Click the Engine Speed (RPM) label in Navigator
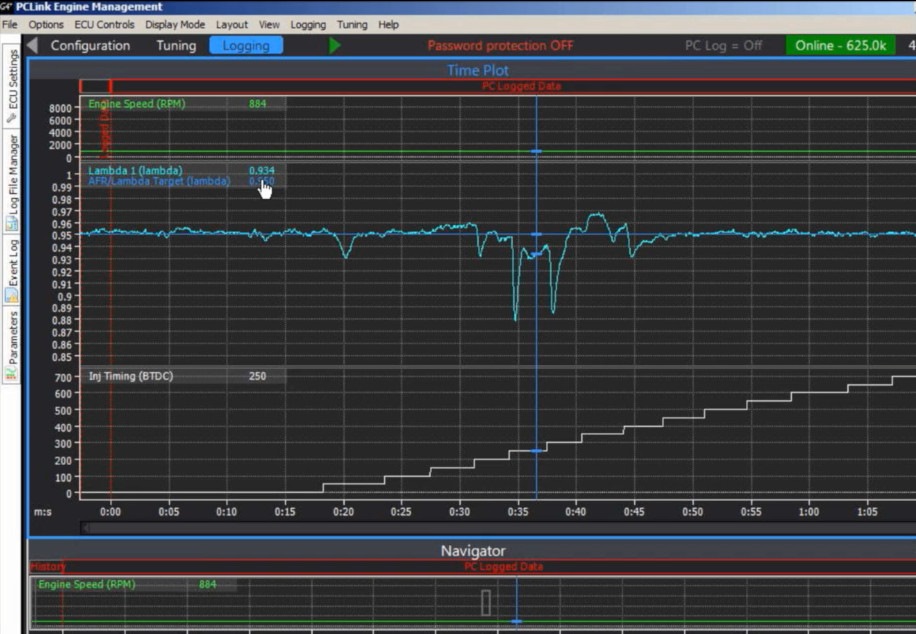This screenshot has height=634, width=916. tap(86, 584)
